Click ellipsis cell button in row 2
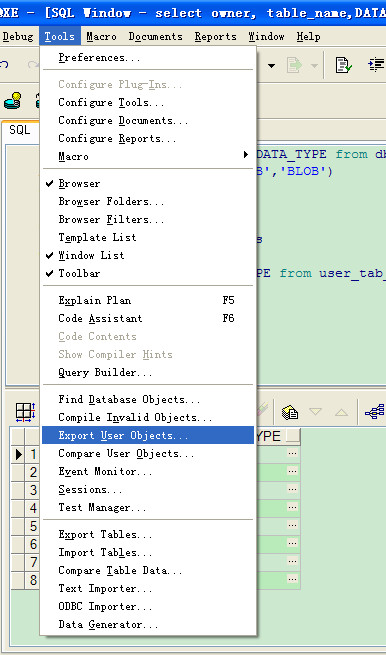The height and width of the screenshot is (655, 386). (x=292, y=471)
